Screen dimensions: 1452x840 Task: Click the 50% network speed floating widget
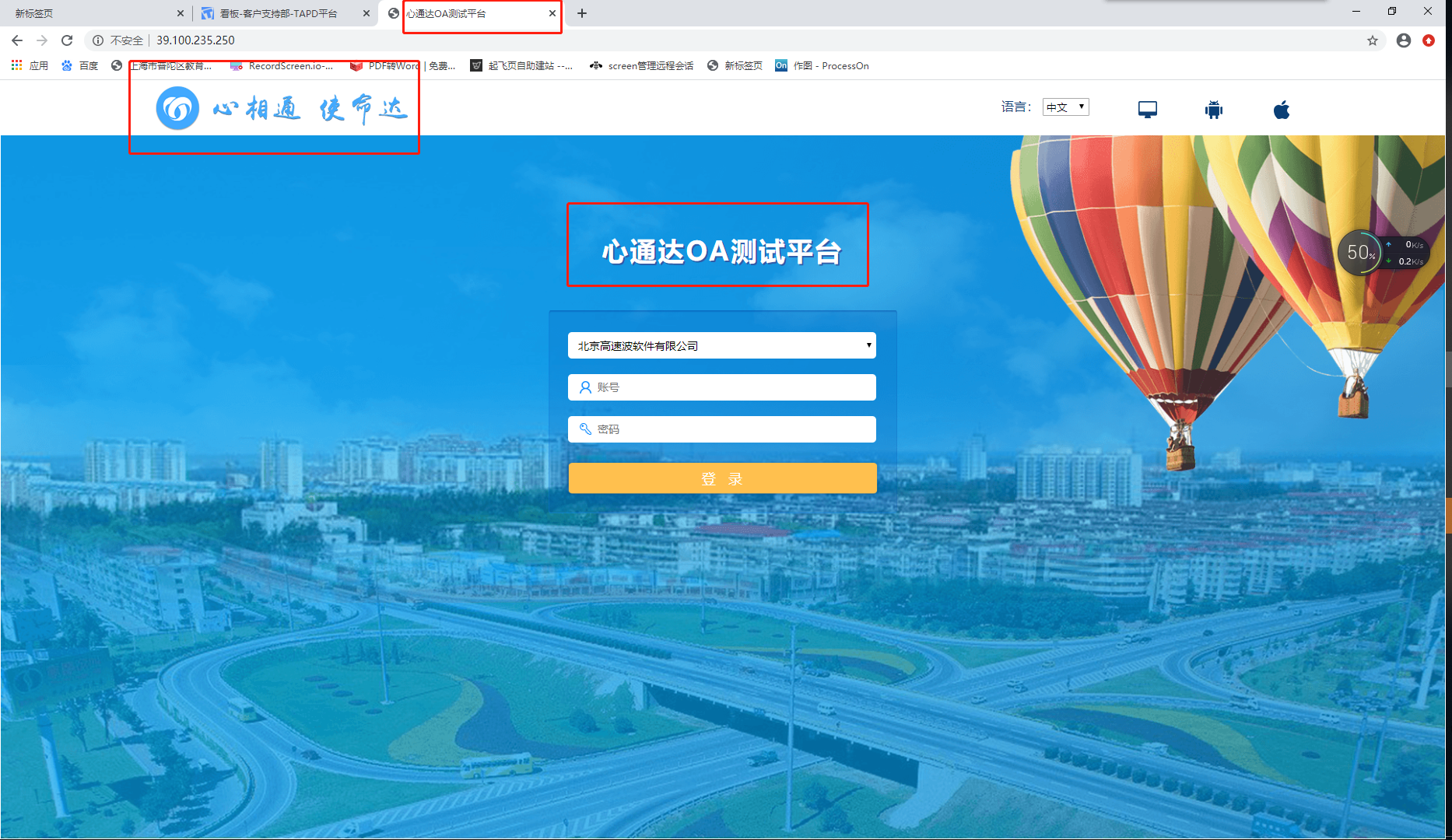[1383, 253]
